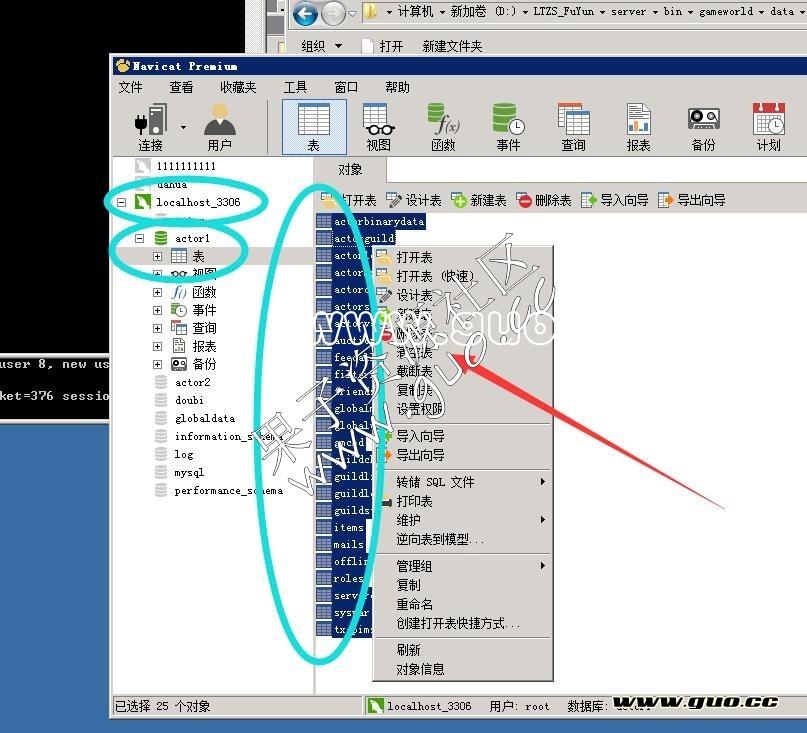Click the 新建文件夹 button in Explorer

(452, 46)
